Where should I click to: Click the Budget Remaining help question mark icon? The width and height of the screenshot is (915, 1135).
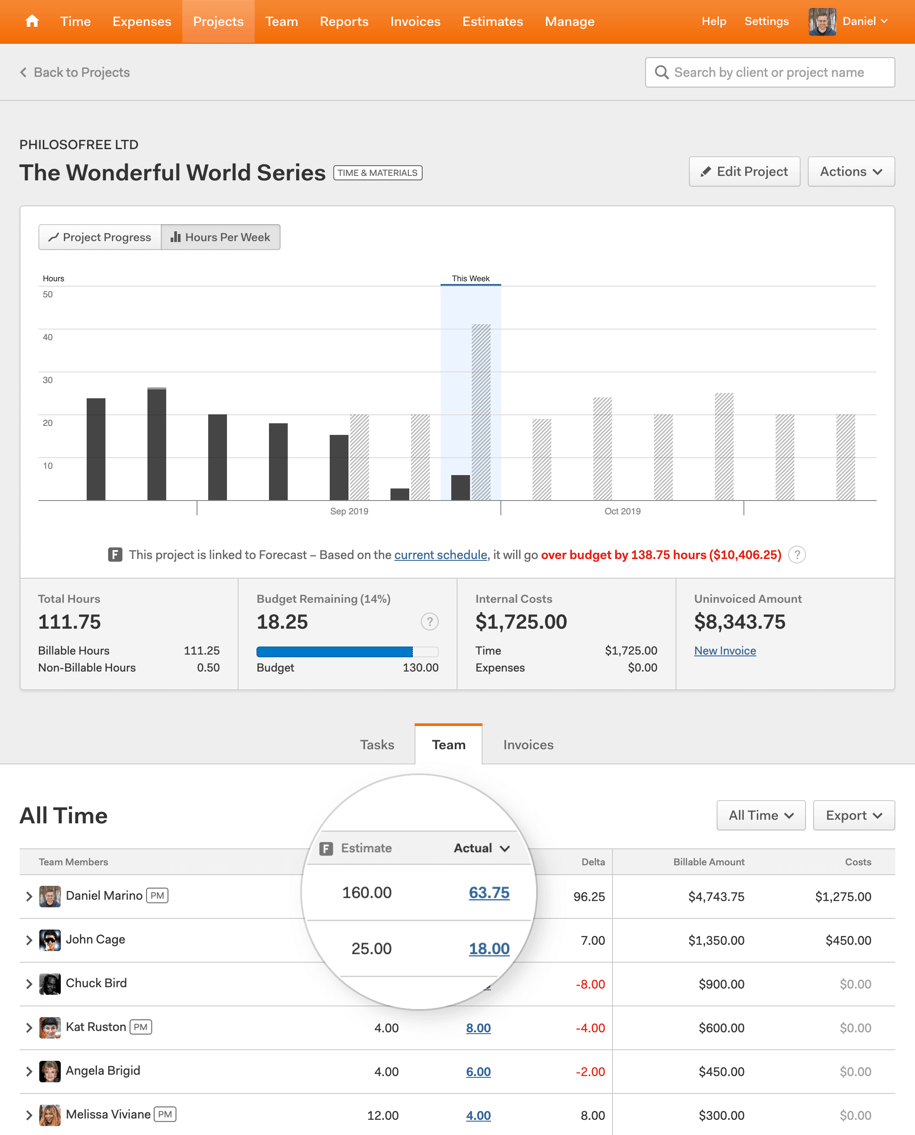(x=429, y=622)
